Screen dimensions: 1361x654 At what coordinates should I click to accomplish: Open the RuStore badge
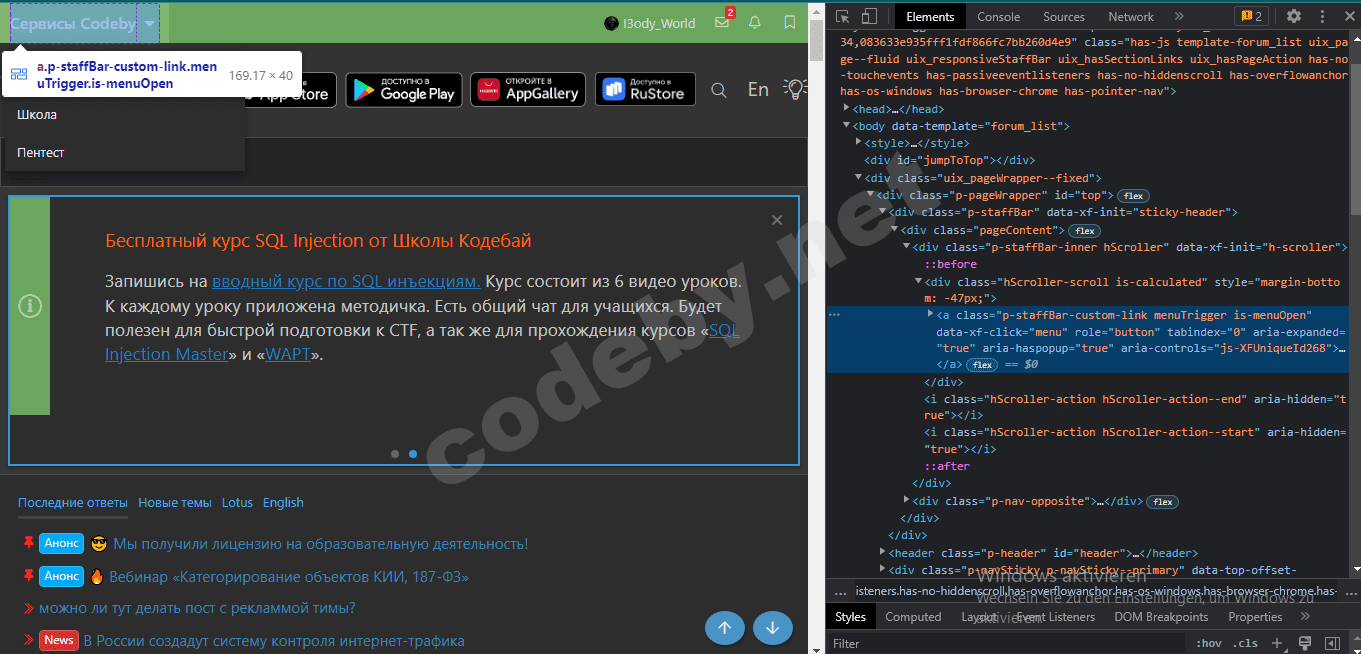pos(646,90)
